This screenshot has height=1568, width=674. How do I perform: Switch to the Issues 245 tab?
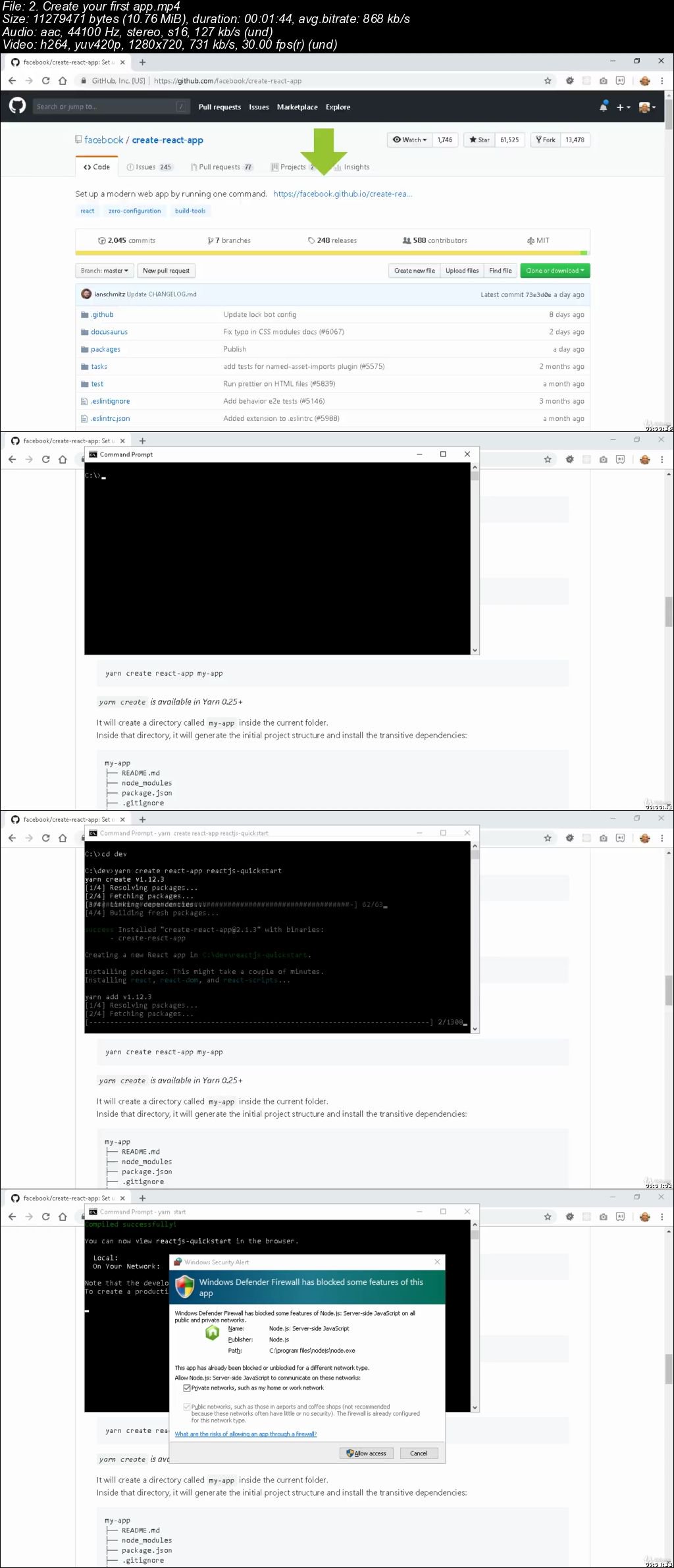(x=149, y=167)
